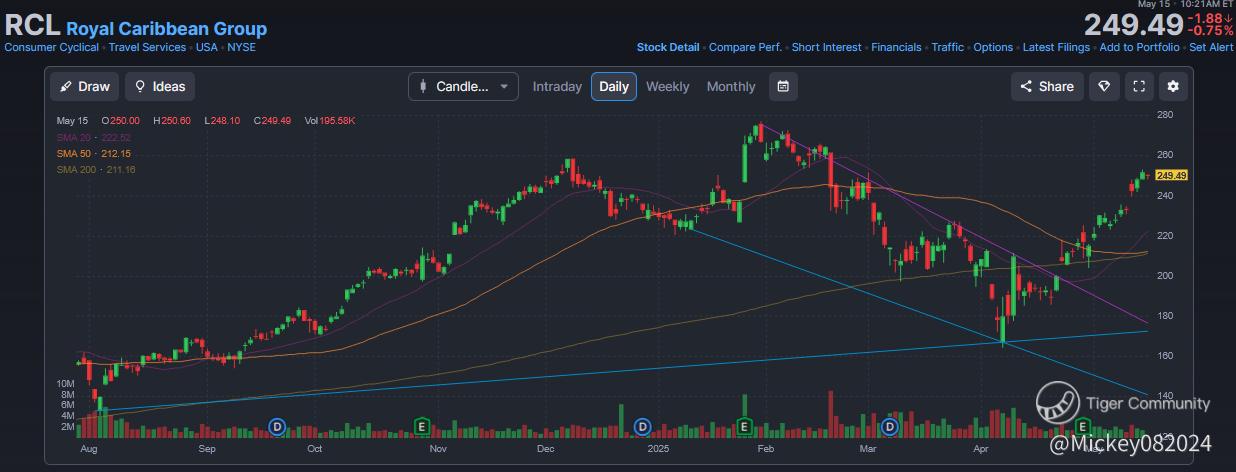
Task: View Financials link
Action: coord(896,47)
